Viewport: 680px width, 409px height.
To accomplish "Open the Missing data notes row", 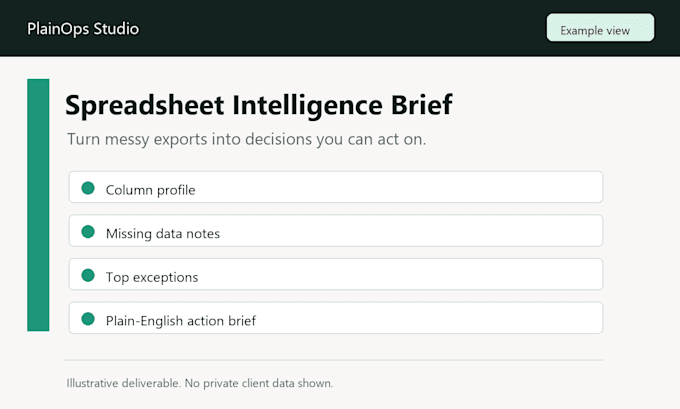I will (x=336, y=231).
